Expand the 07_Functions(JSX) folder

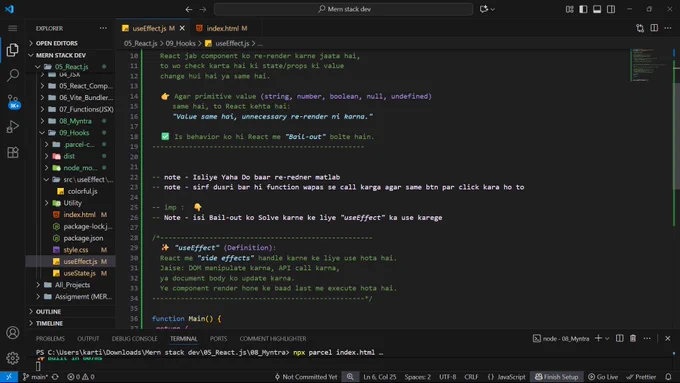[x=86, y=109]
